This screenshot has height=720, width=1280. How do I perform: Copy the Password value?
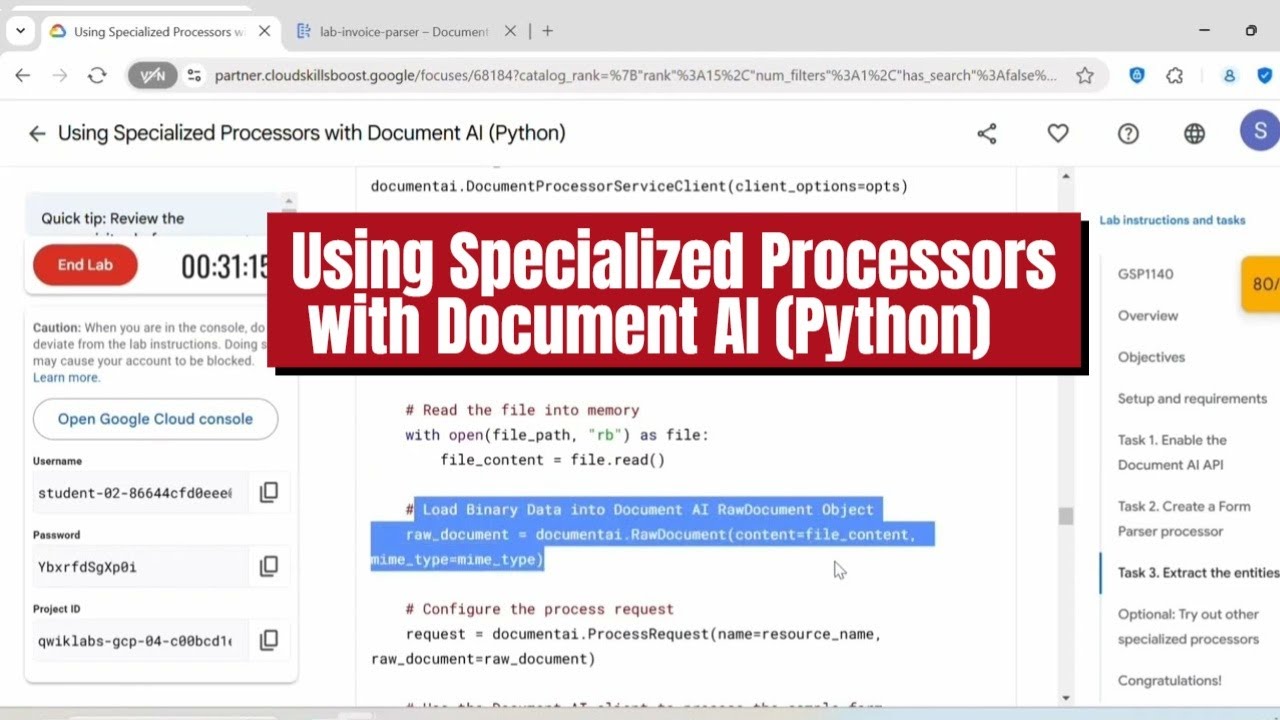point(269,566)
